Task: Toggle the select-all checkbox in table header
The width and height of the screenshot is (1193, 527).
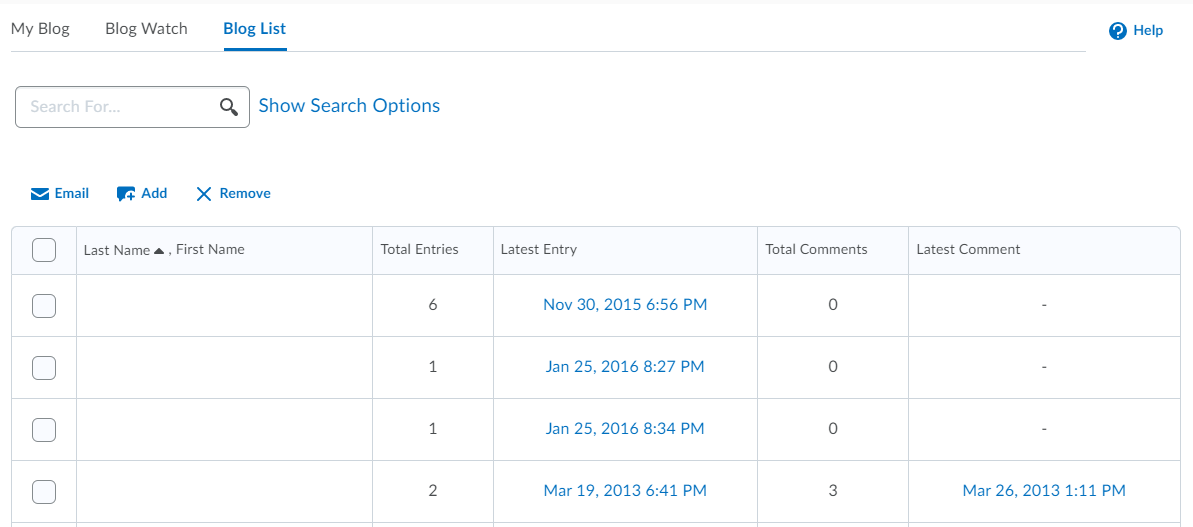Action: click(44, 250)
